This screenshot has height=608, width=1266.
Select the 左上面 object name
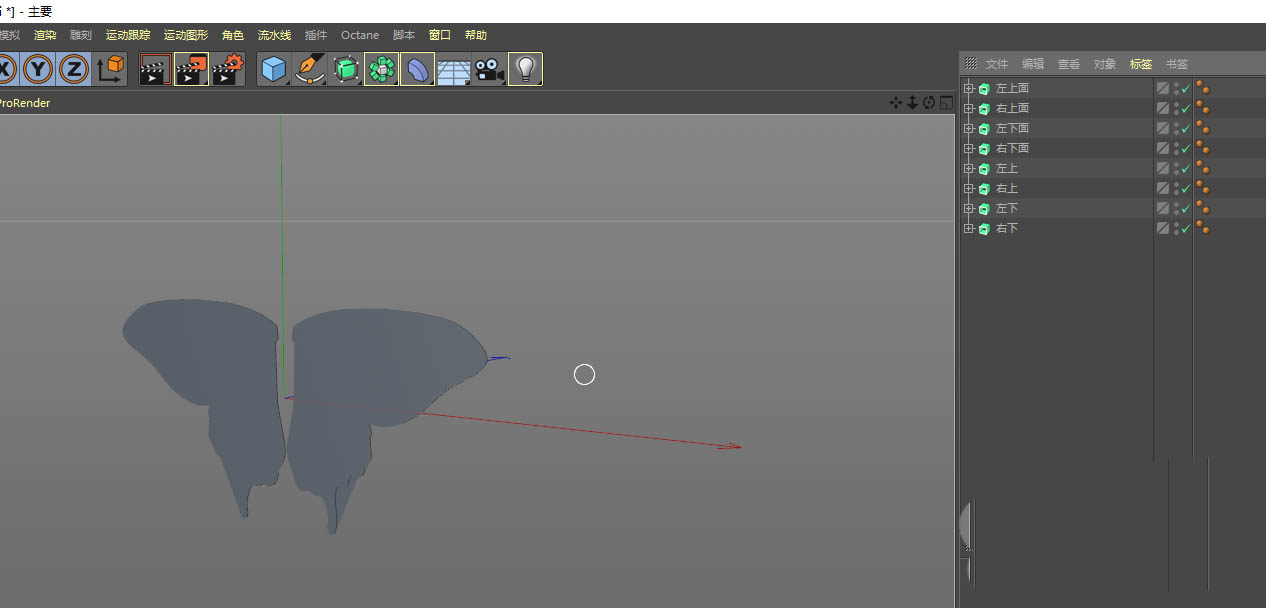point(1012,88)
